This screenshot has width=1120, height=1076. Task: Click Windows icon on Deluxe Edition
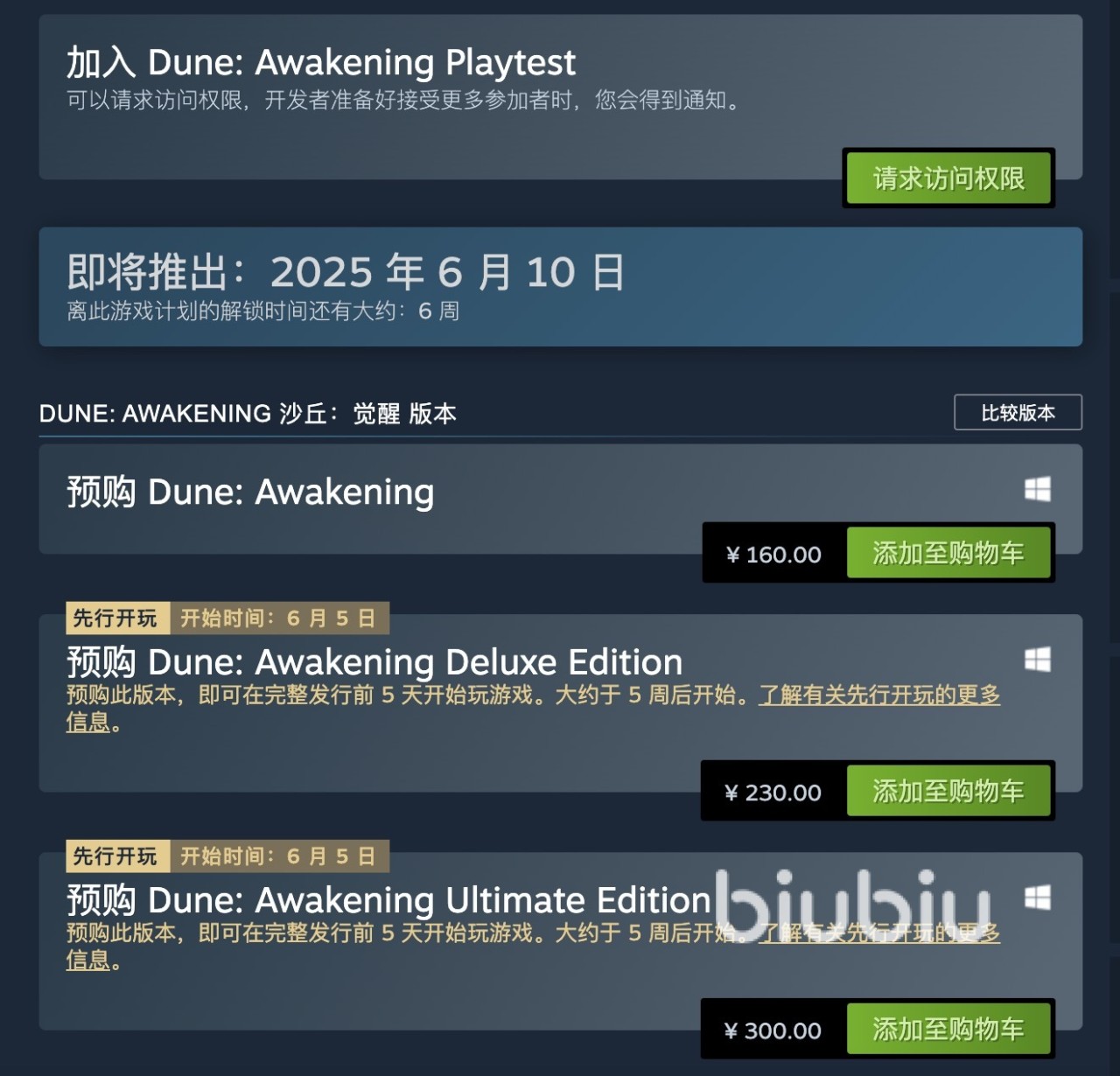1038,660
